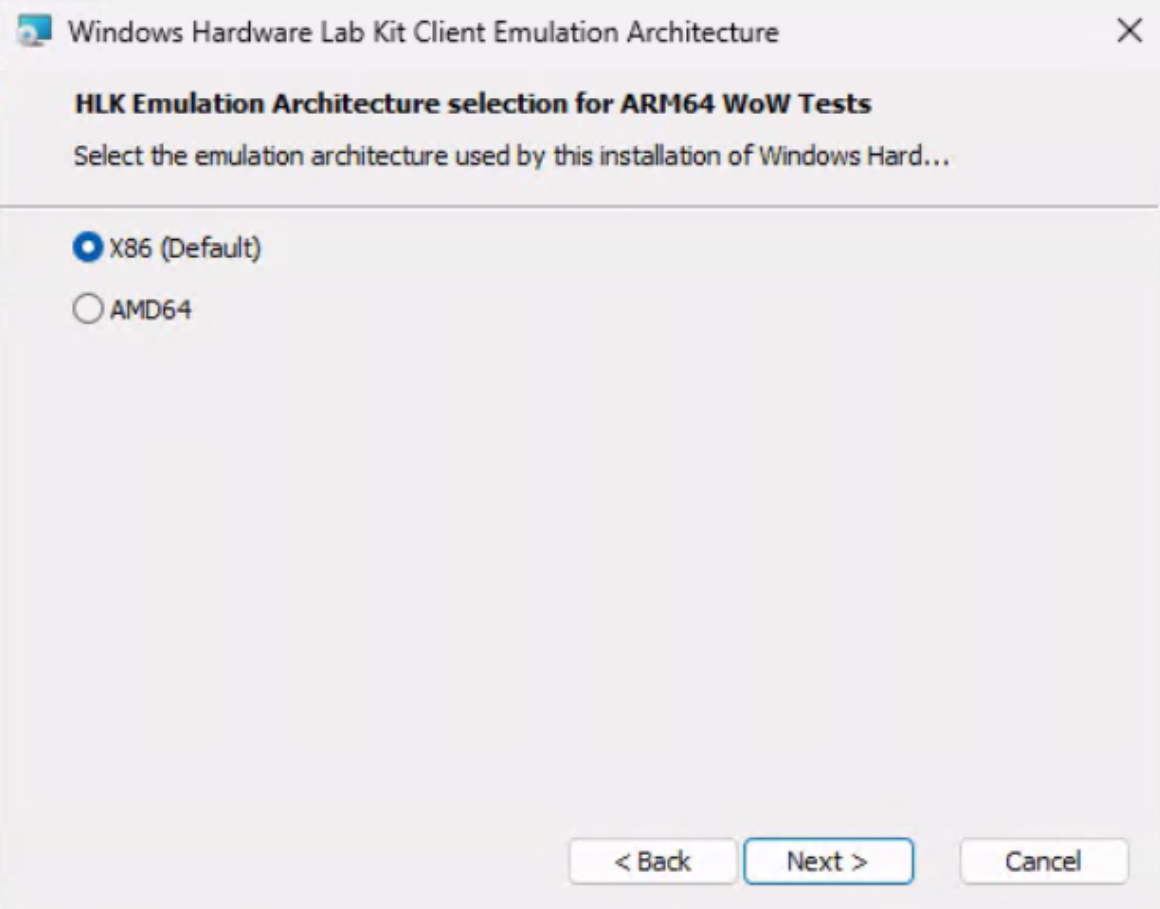The width and height of the screenshot is (1160, 909).
Task: Choose the AMD64 radio button
Action: [x=88, y=308]
